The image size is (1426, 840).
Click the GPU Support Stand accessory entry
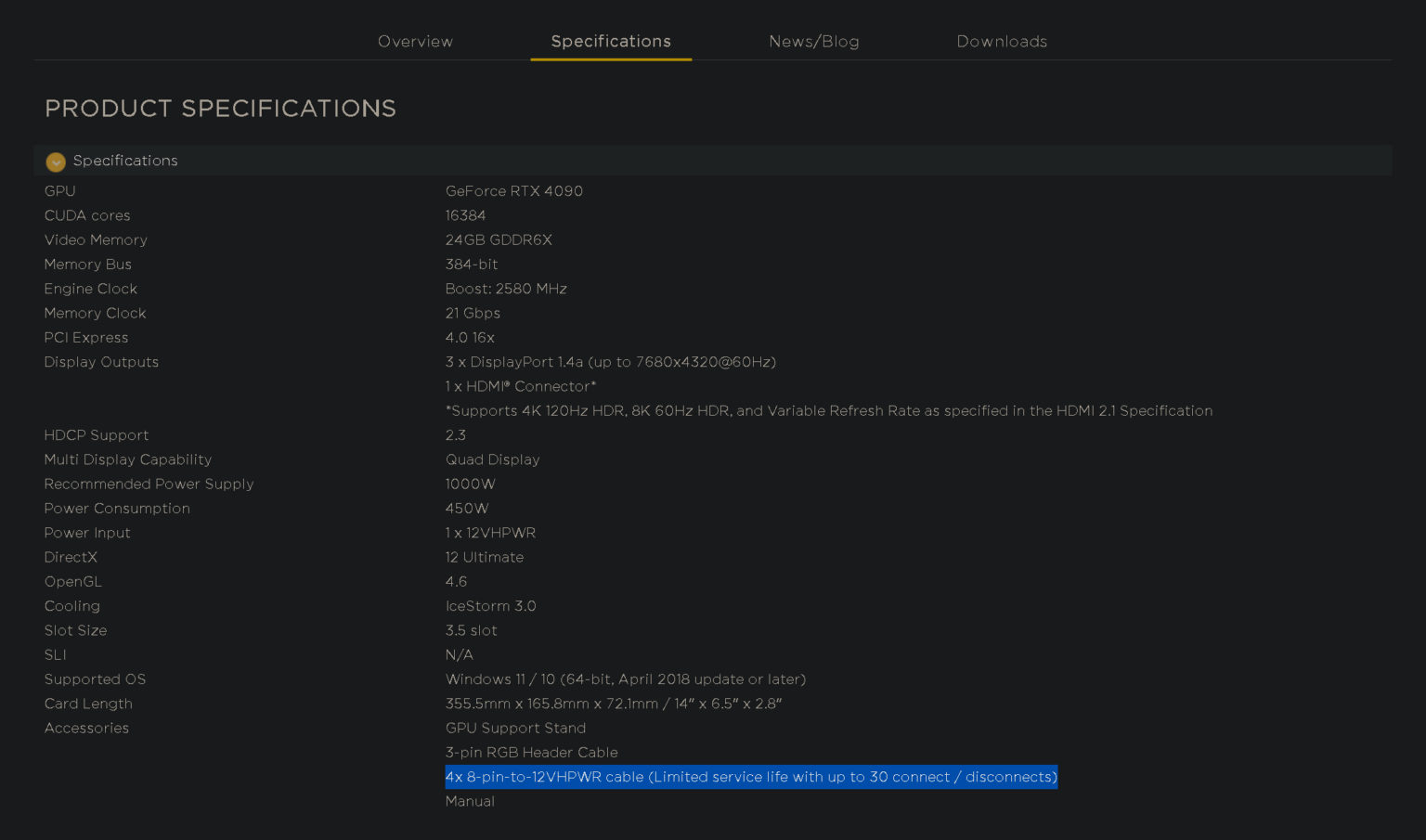coord(515,728)
